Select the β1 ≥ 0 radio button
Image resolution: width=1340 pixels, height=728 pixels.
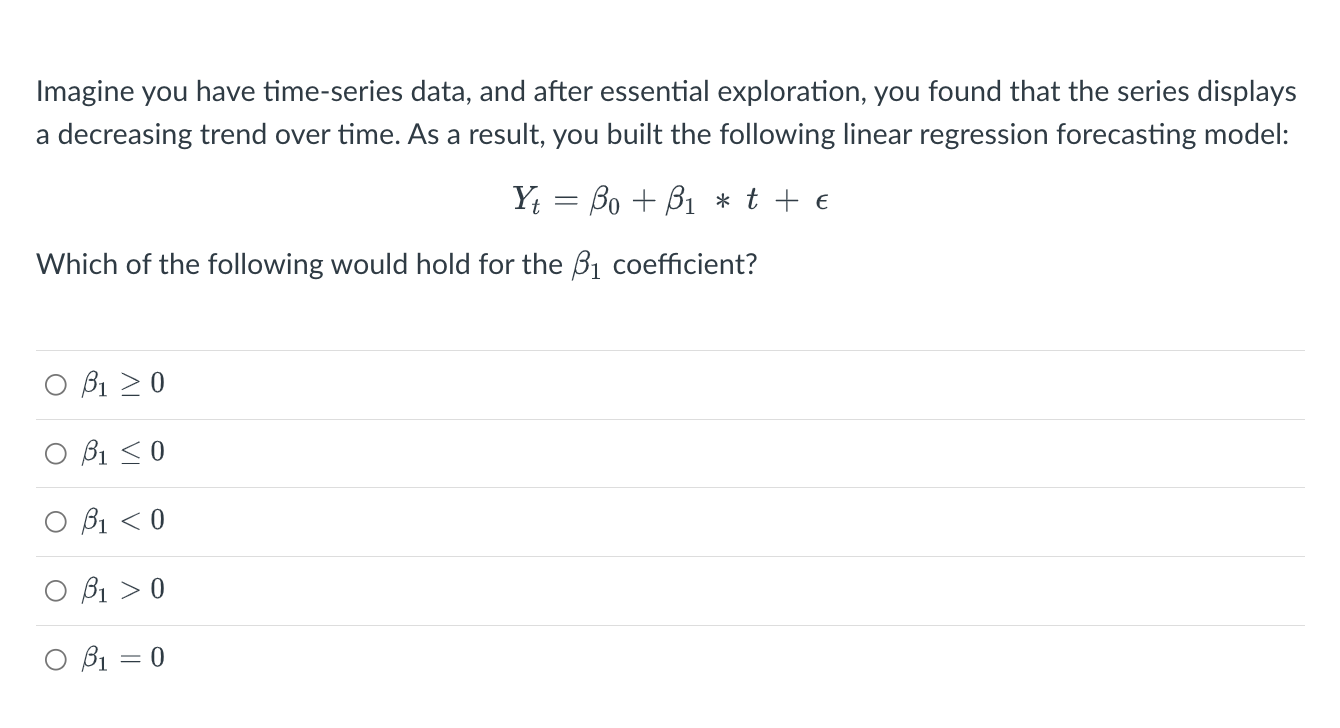(x=53, y=385)
